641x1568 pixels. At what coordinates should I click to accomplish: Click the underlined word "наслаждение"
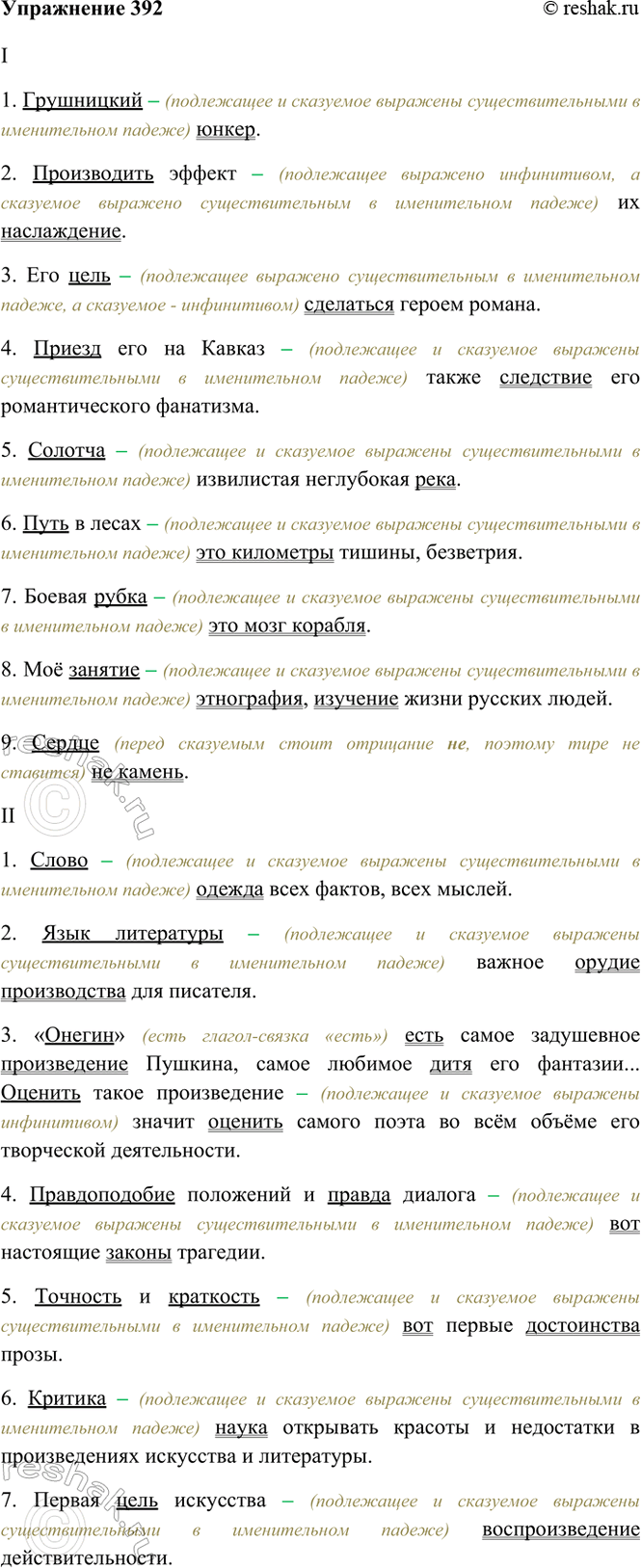click(x=62, y=231)
